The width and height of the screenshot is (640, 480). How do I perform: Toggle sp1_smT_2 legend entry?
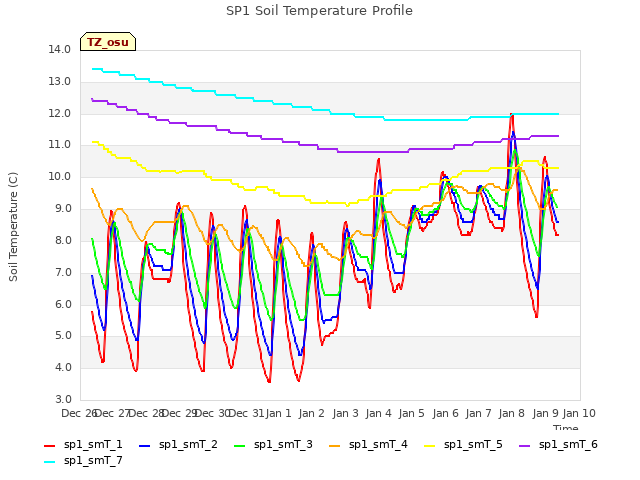178,444
